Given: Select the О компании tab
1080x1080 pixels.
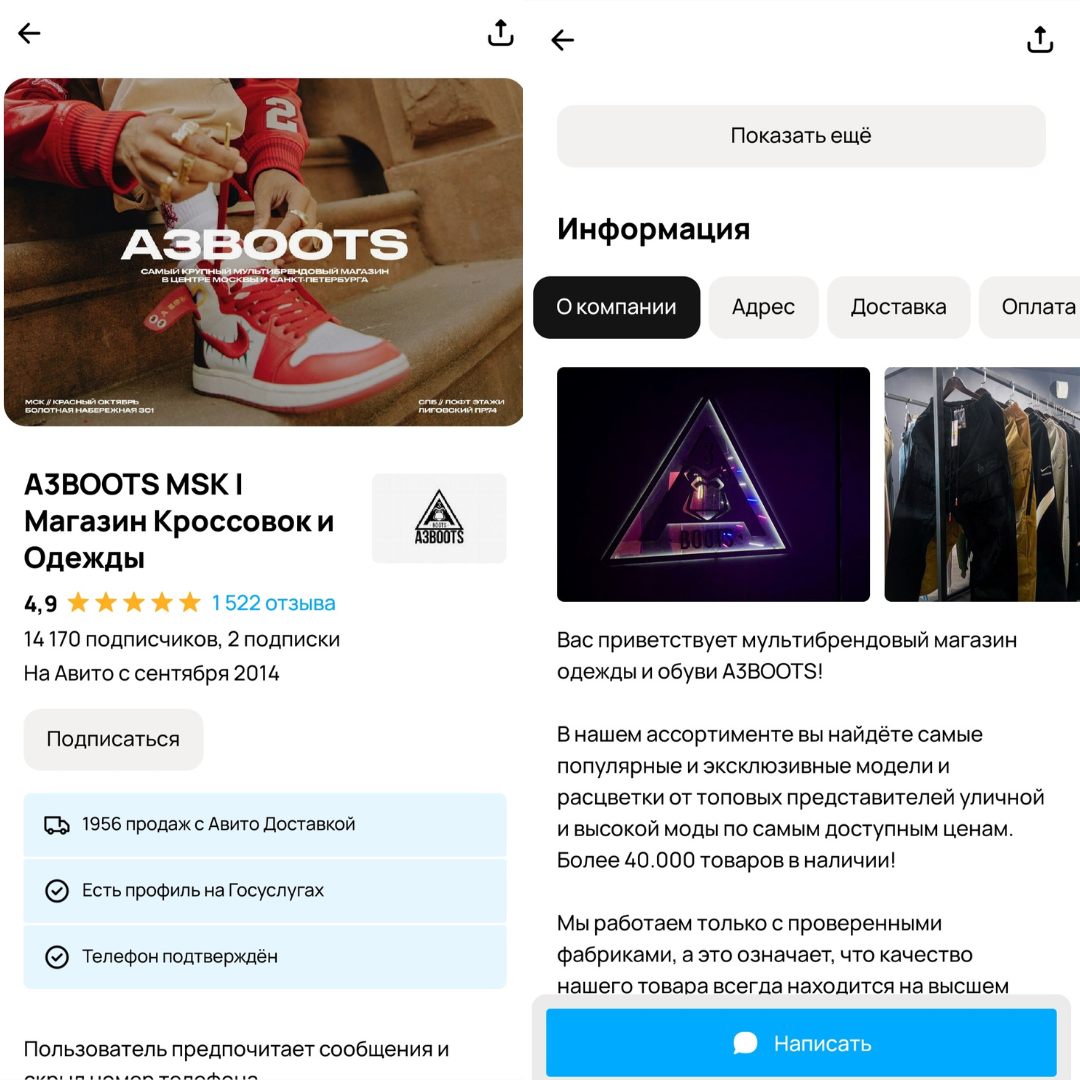Looking at the screenshot, I should (x=616, y=307).
